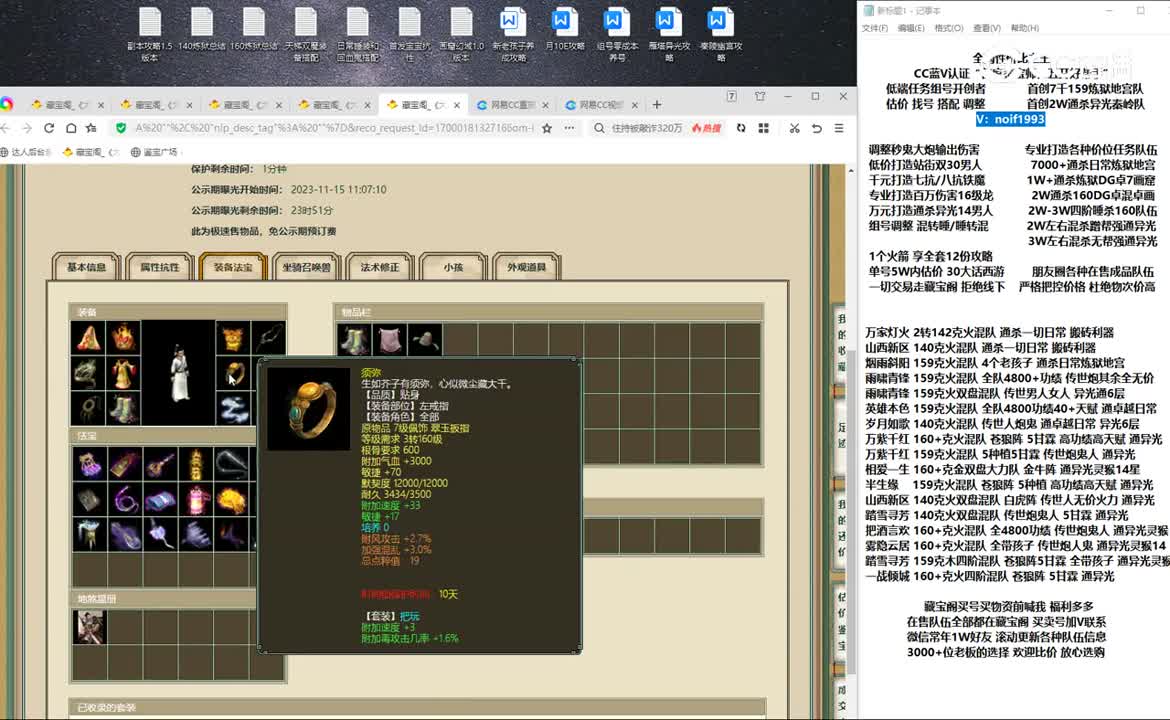Open a new browser tab

point(657,104)
